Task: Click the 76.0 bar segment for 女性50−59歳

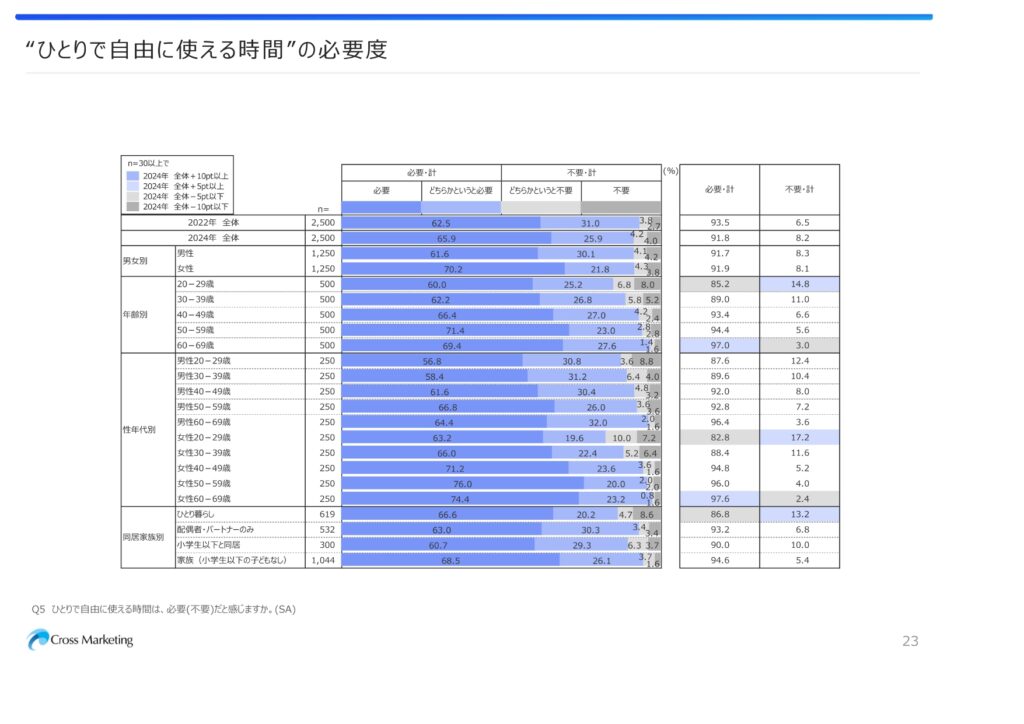Action: (462, 484)
